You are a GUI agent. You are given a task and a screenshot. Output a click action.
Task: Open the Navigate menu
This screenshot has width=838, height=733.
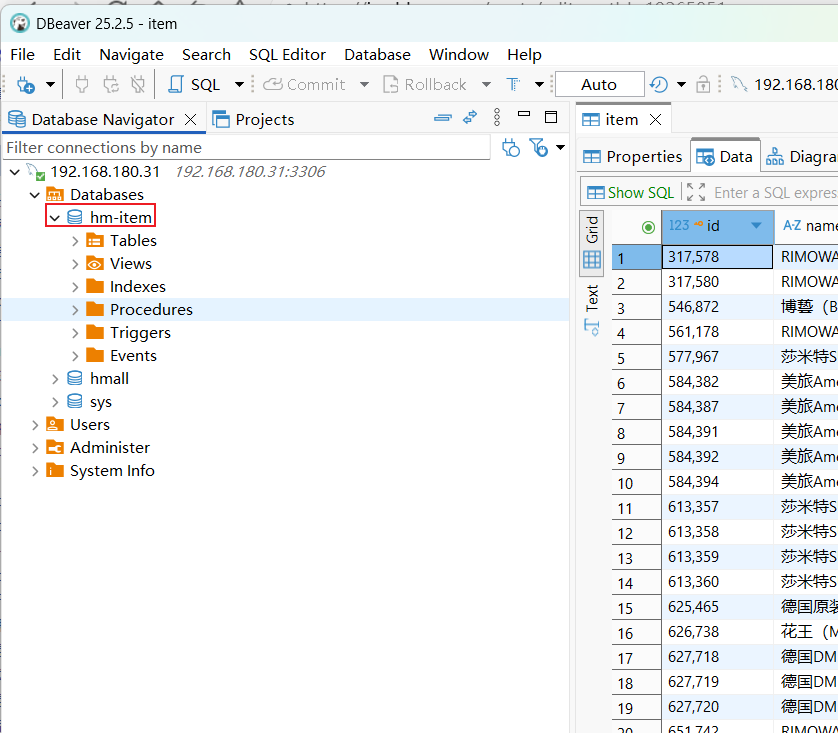131,54
